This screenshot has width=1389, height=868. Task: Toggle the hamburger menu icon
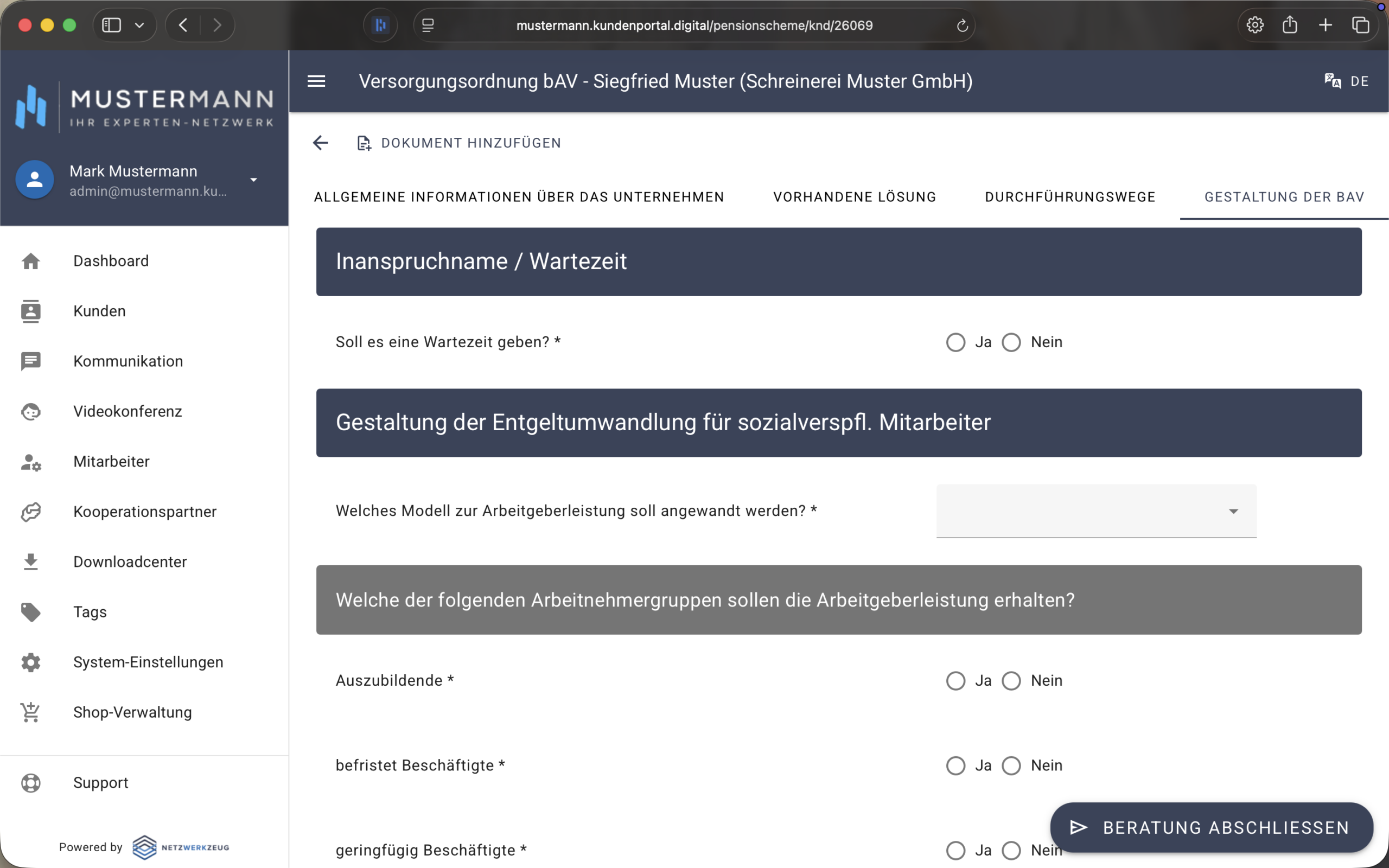point(316,81)
